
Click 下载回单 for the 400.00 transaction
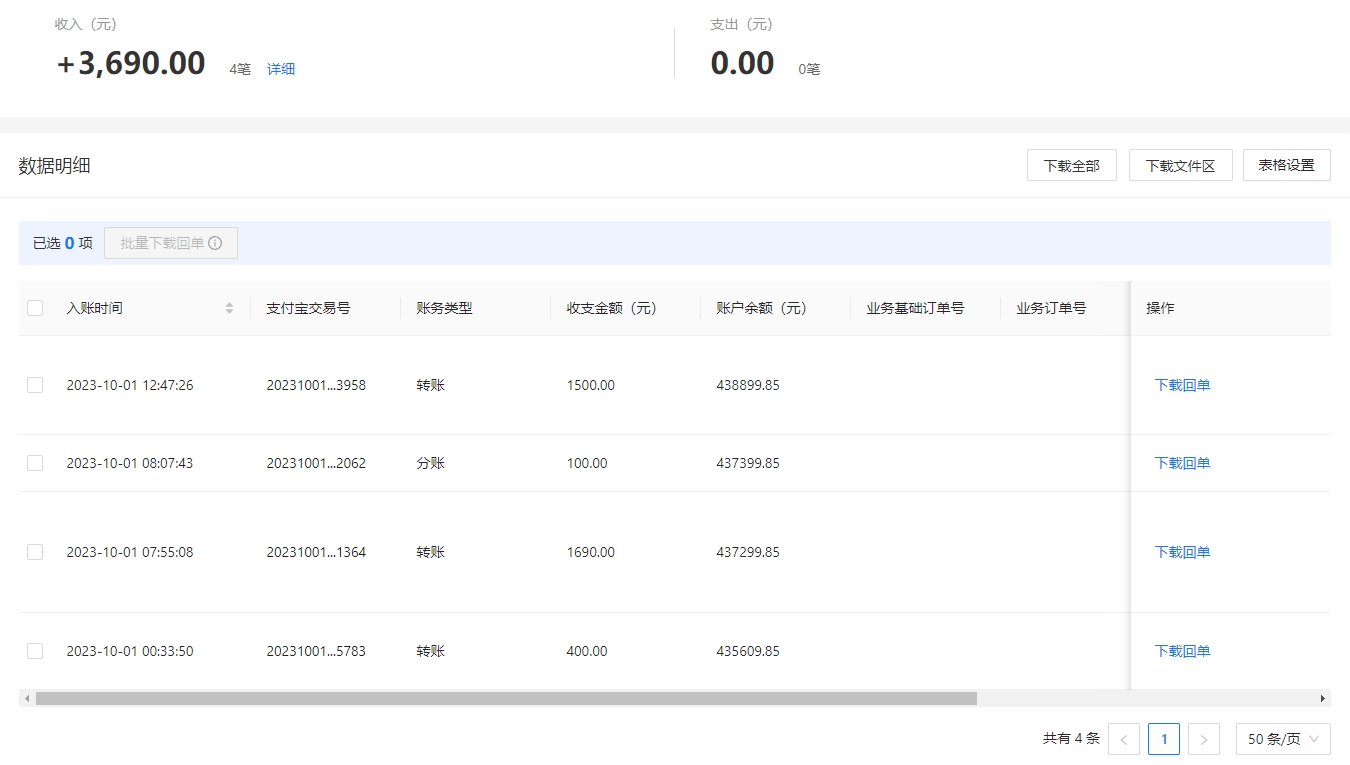point(1182,651)
